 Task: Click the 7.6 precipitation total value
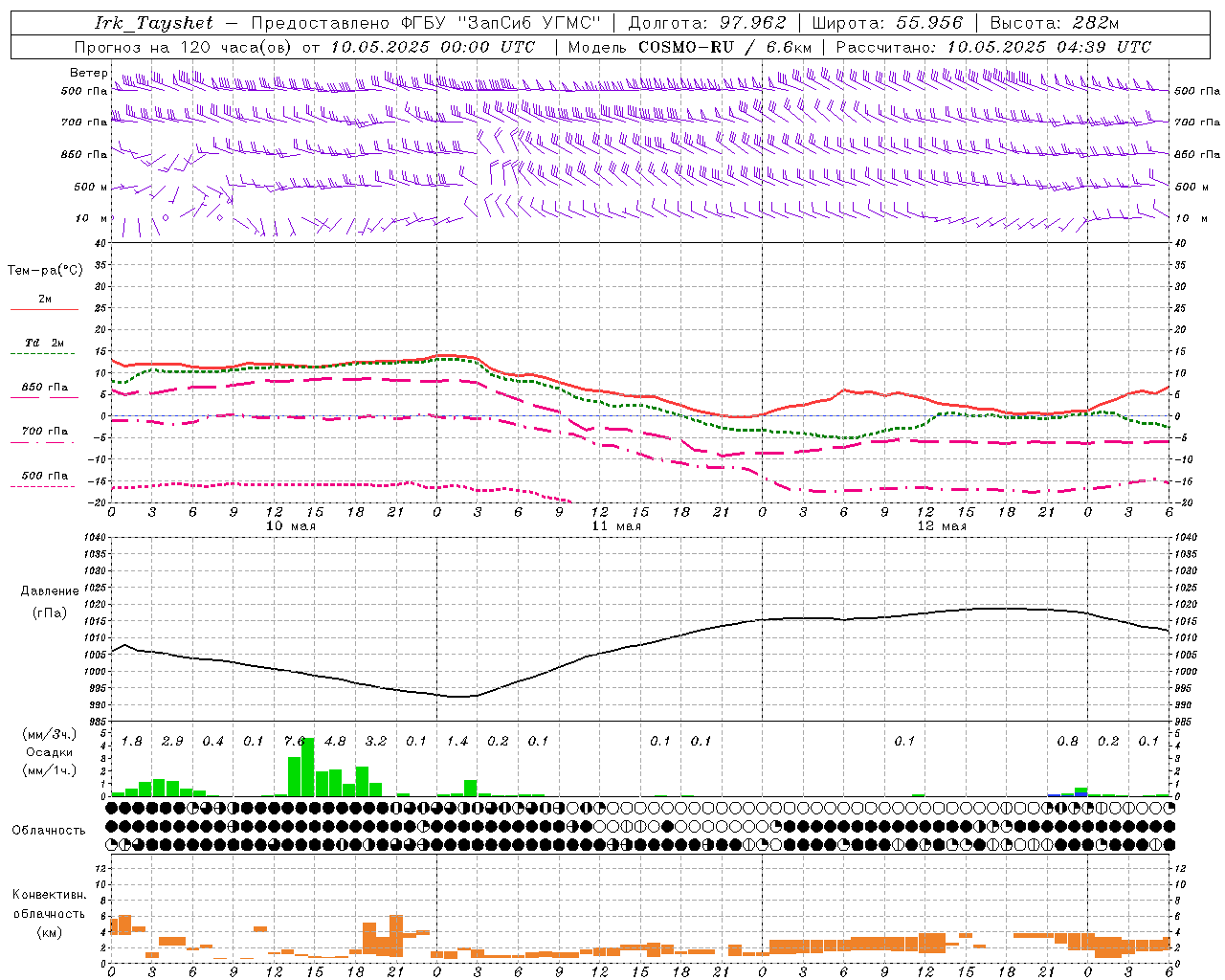[294, 741]
